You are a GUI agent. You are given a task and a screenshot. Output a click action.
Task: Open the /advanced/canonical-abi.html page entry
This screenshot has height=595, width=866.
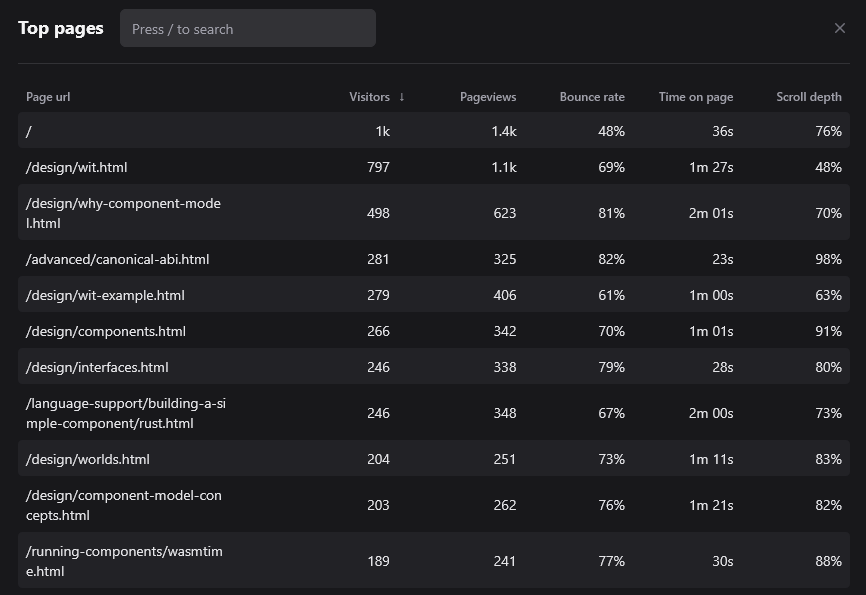click(x=118, y=259)
